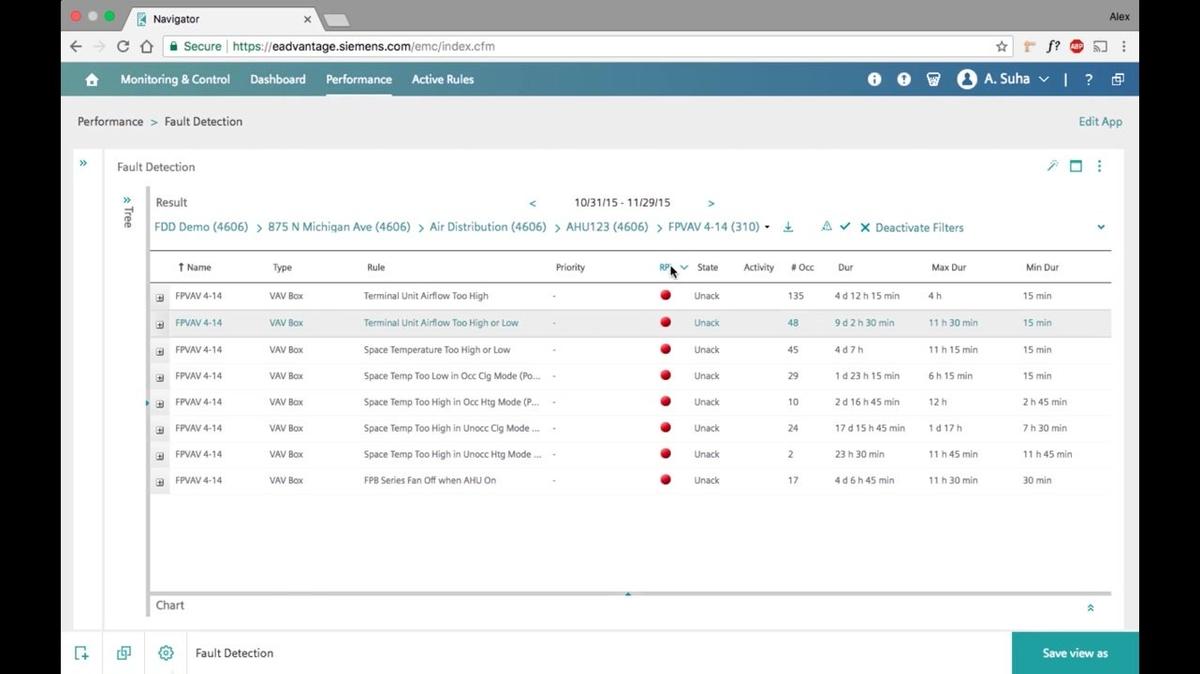This screenshot has width=1200, height=674.
Task: Sort by the Max Dur column header
Action: click(947, 268)
